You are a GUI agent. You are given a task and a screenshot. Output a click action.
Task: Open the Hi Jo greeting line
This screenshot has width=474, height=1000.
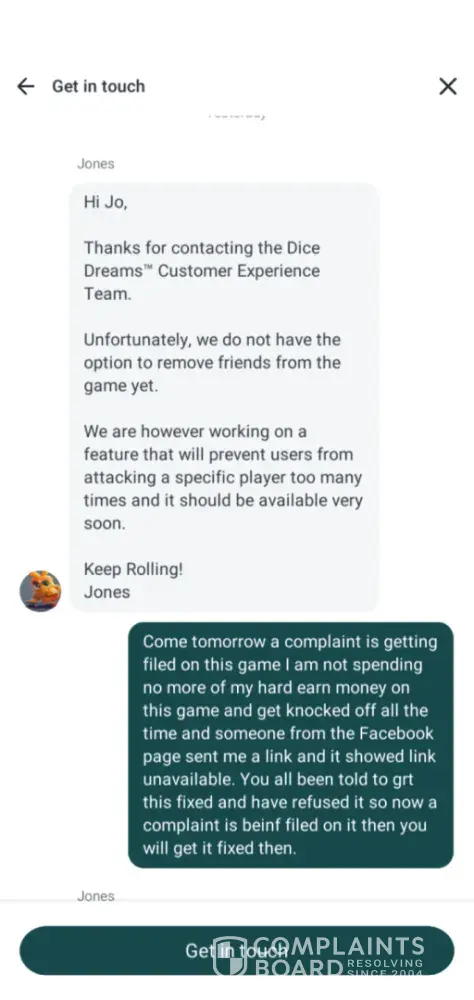106,202
